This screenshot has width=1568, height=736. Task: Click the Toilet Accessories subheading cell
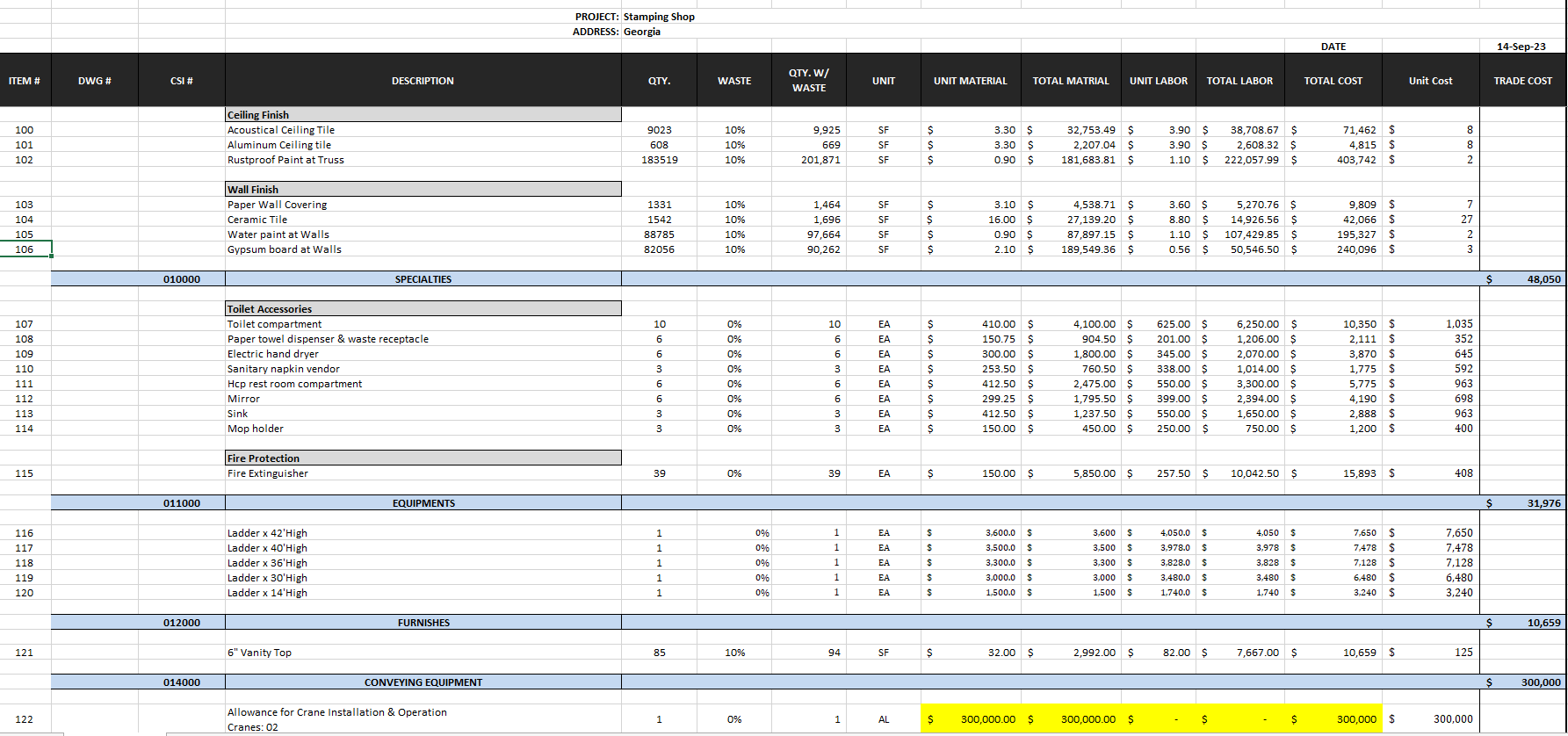coord(270,309)
